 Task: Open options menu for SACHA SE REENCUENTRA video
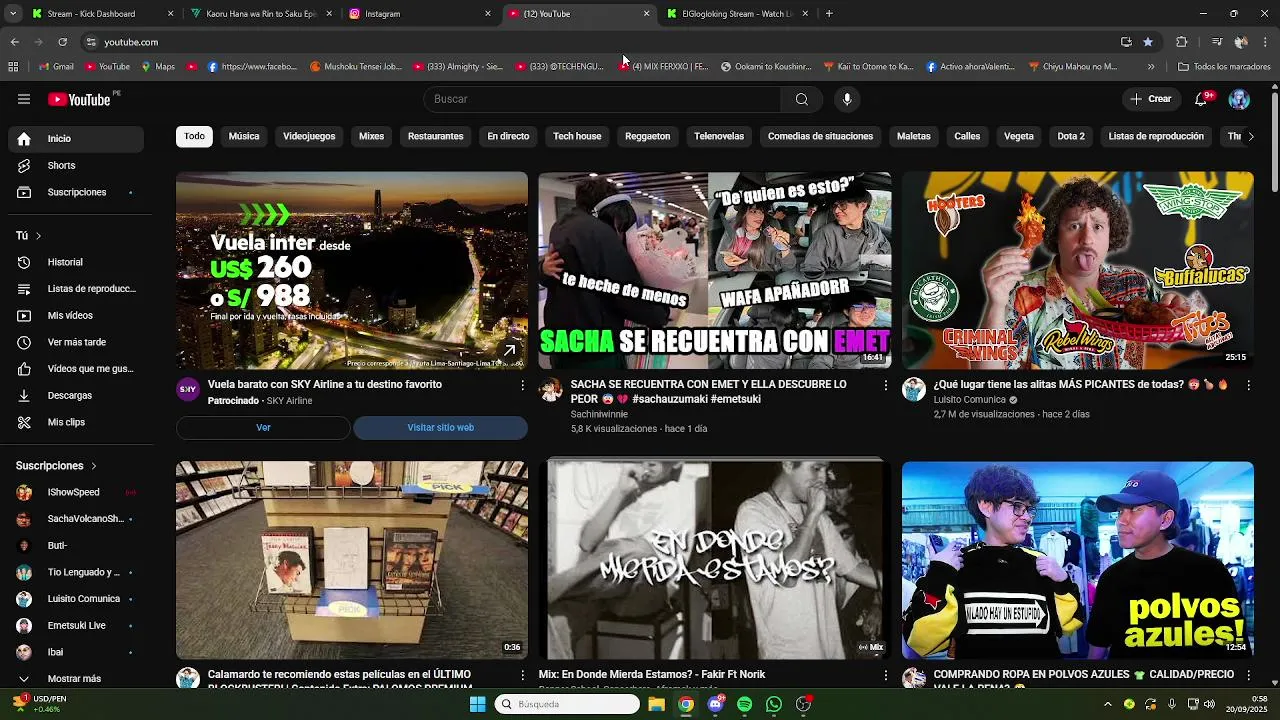tap(885, 385)
